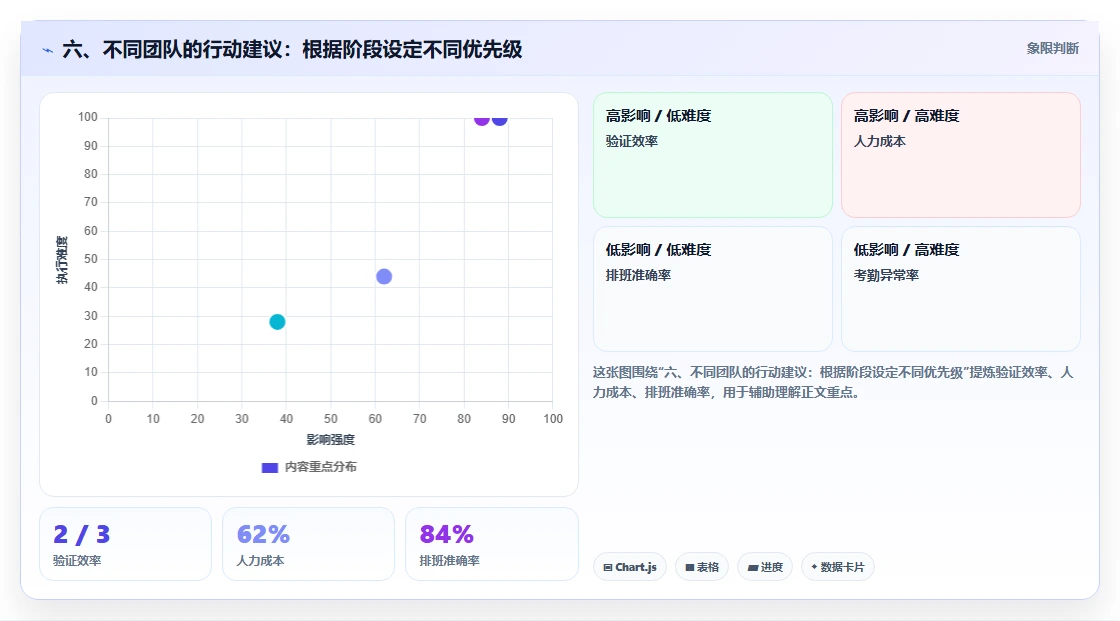1120x621 pixels.
Task: Click the 内容重点分布 legend text
Action: [320, 467]
